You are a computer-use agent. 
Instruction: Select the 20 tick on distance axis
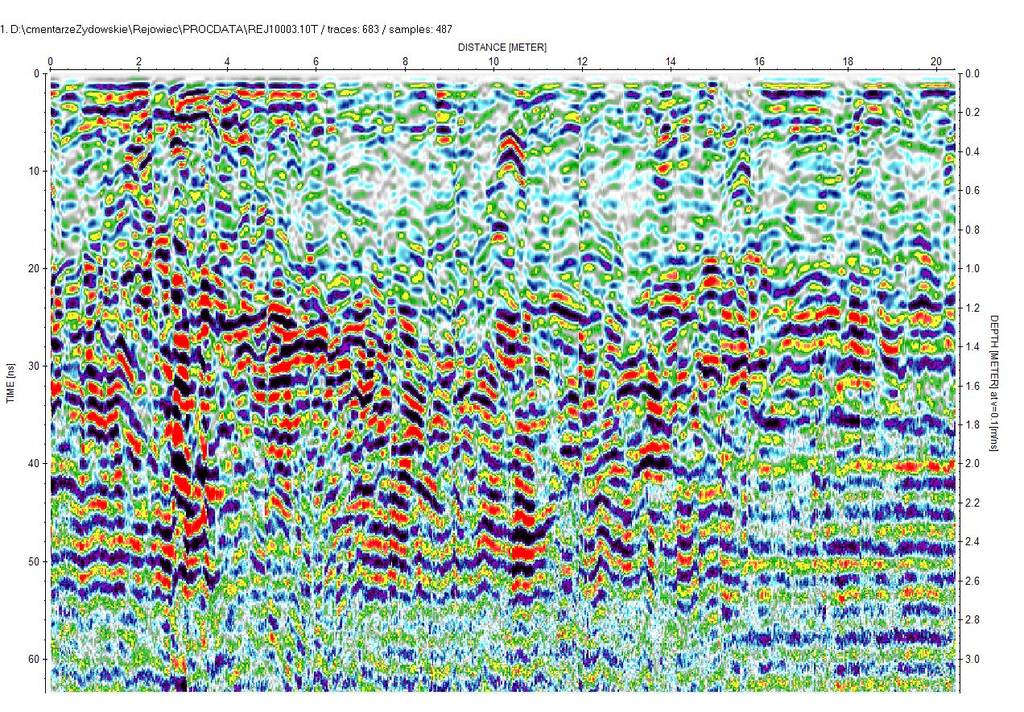[x=935, y=62]
